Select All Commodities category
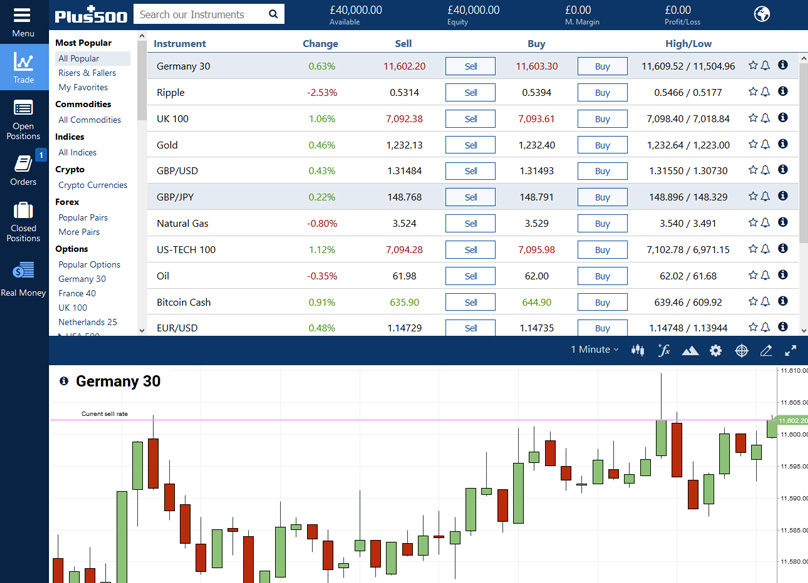Image resolution: width=808 pixels, height=583 pixels. click(x=90, y=120)
